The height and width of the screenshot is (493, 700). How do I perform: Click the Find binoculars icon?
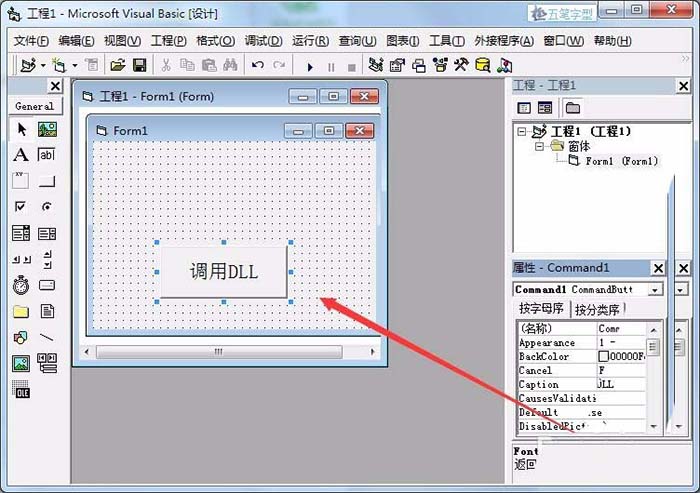coord(230,66)
